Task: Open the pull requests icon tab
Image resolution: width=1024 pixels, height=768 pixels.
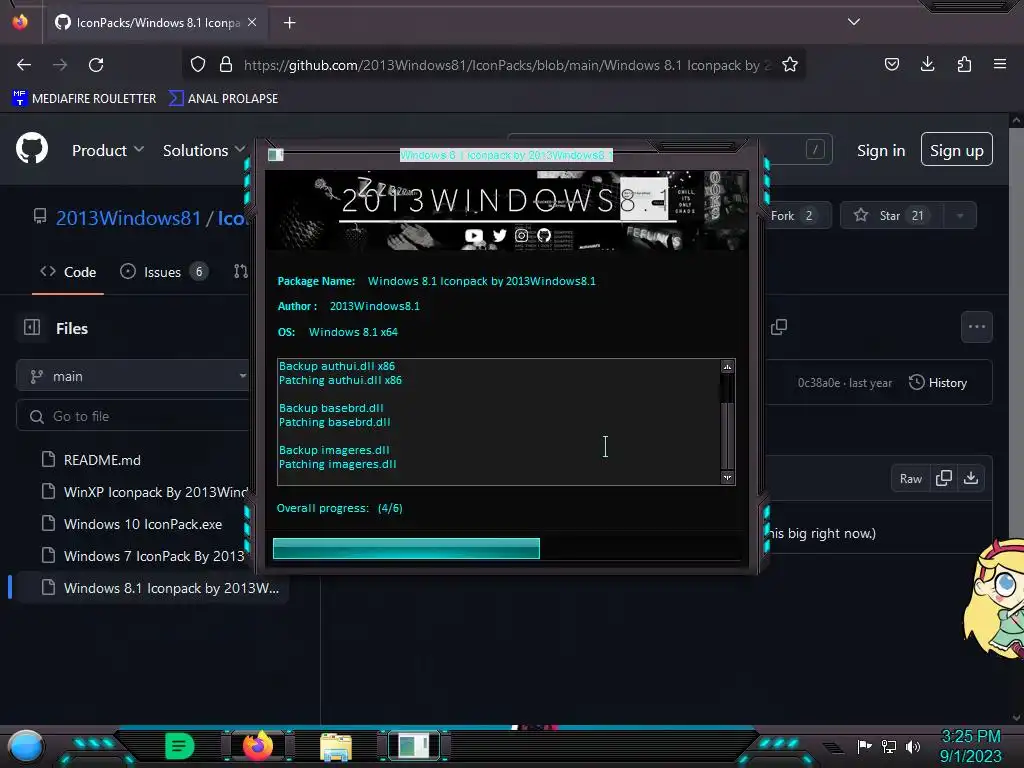Action: coord(241,272)
